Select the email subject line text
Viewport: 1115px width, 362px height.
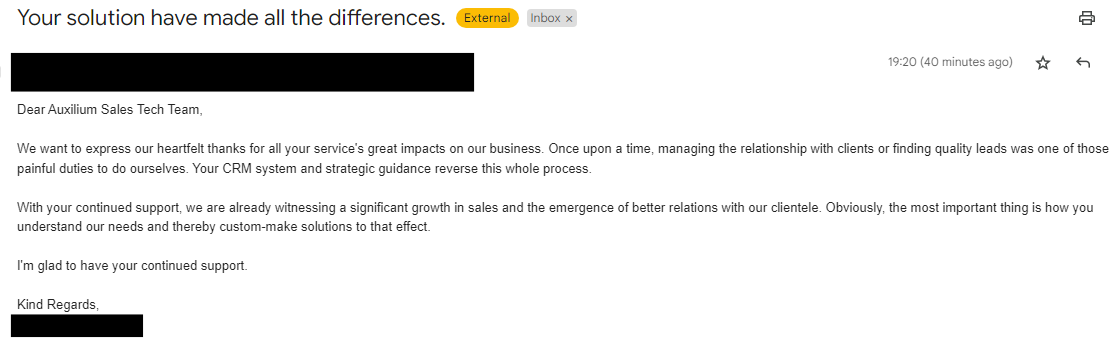coord(231,18)
